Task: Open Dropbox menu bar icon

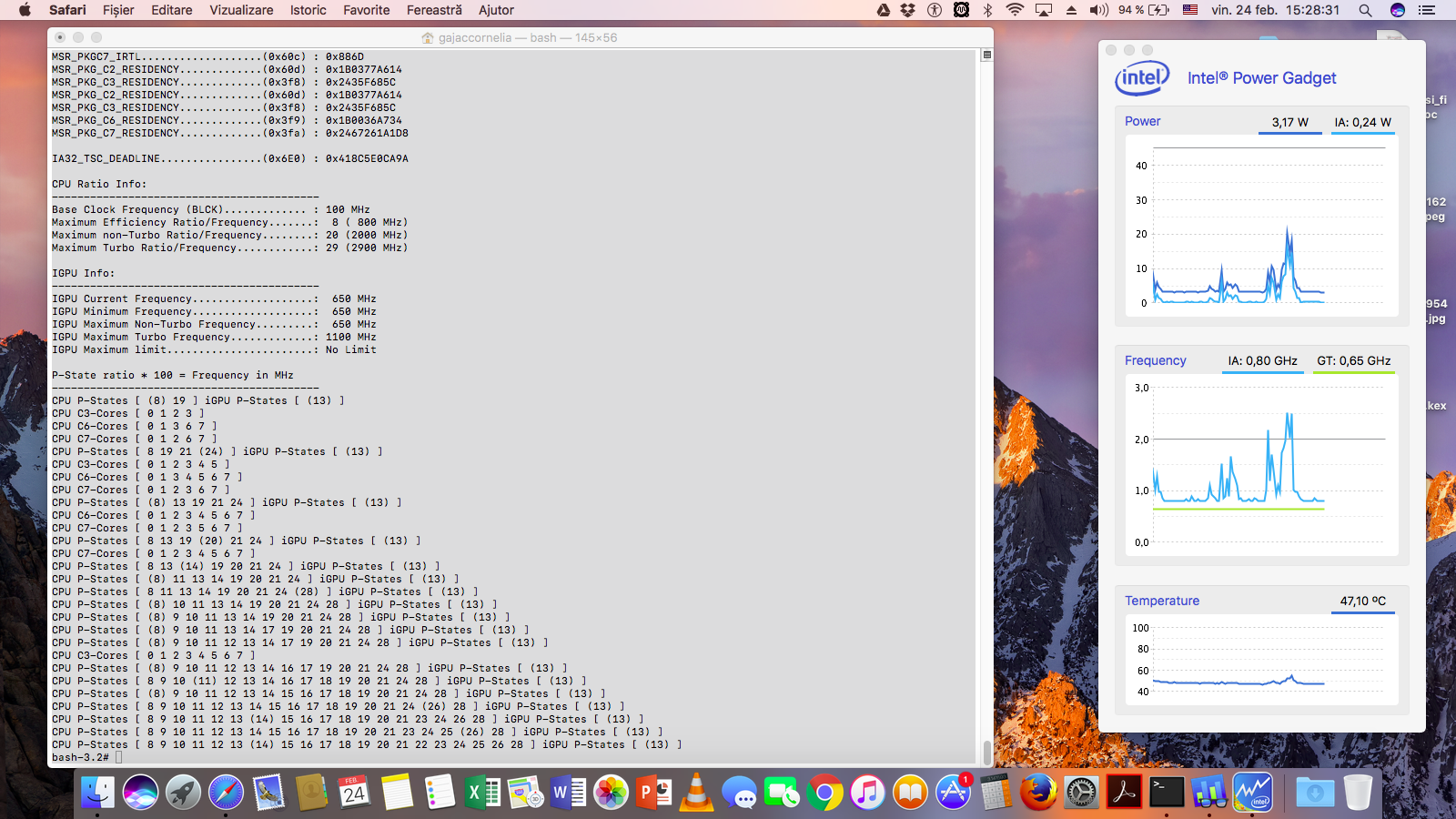Action: (908, 10)
